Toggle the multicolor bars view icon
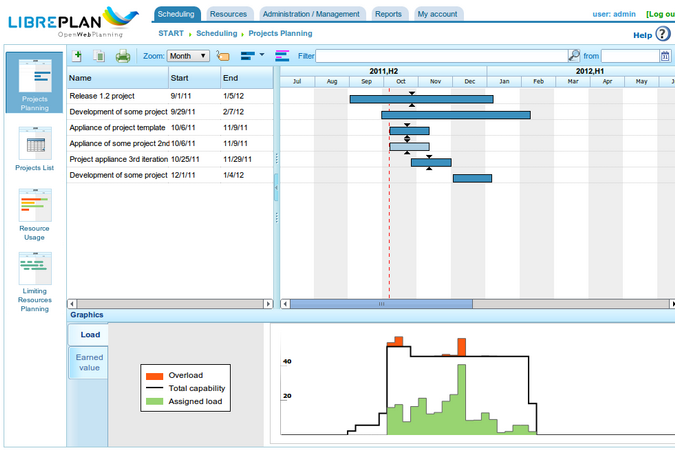 282,56
